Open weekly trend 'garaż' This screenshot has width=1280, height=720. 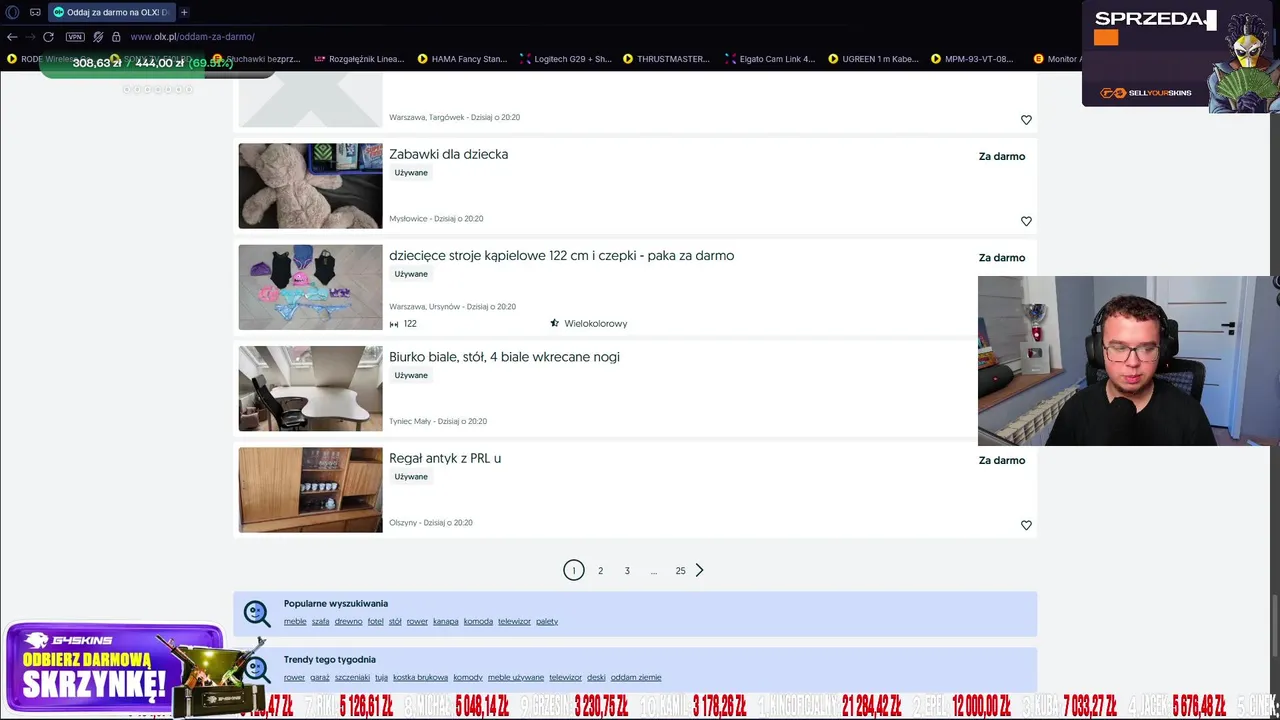pos(320,677)
